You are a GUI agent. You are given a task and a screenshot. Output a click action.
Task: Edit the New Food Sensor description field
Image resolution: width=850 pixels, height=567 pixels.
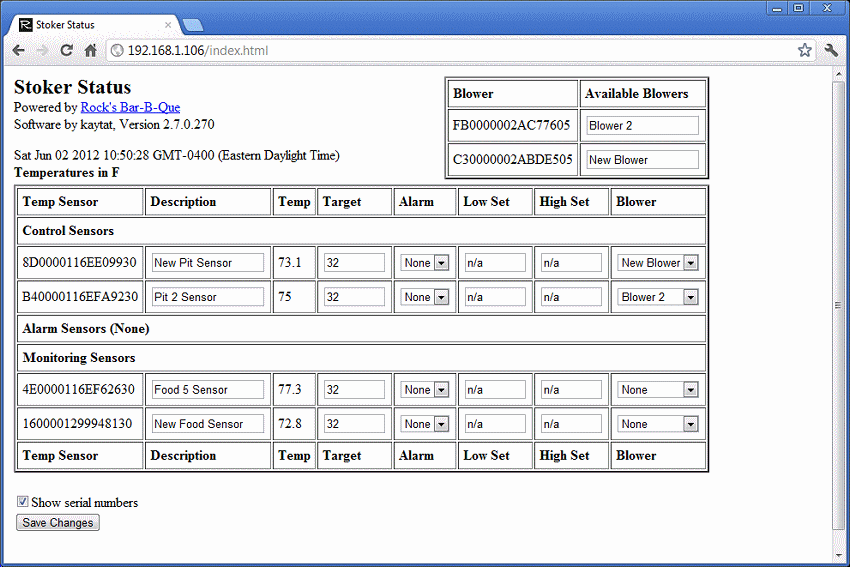[x=208, y=424]
